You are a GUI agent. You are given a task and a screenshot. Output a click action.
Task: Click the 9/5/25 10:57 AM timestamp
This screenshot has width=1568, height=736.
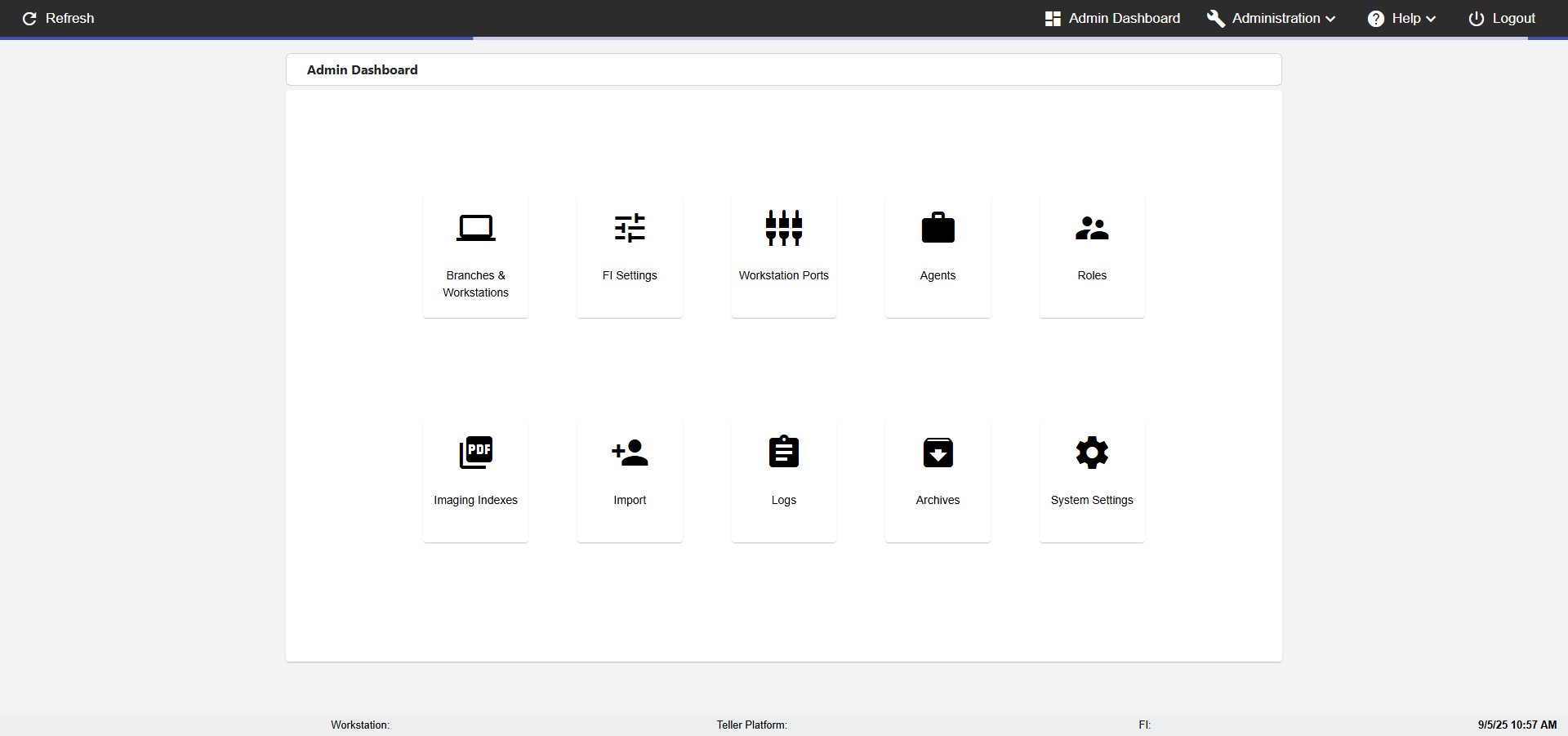[x=1517, y=725]
